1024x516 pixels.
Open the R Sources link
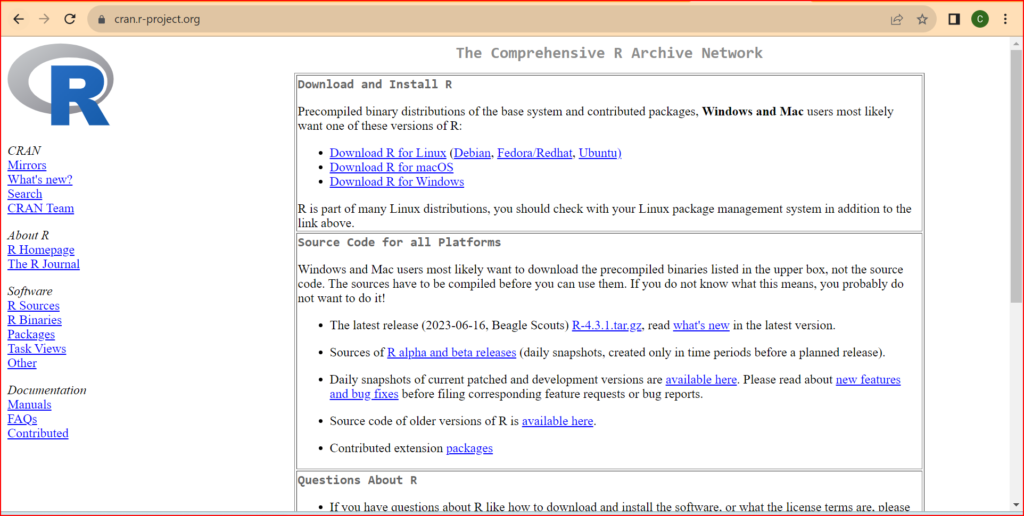tap(33, 306)
